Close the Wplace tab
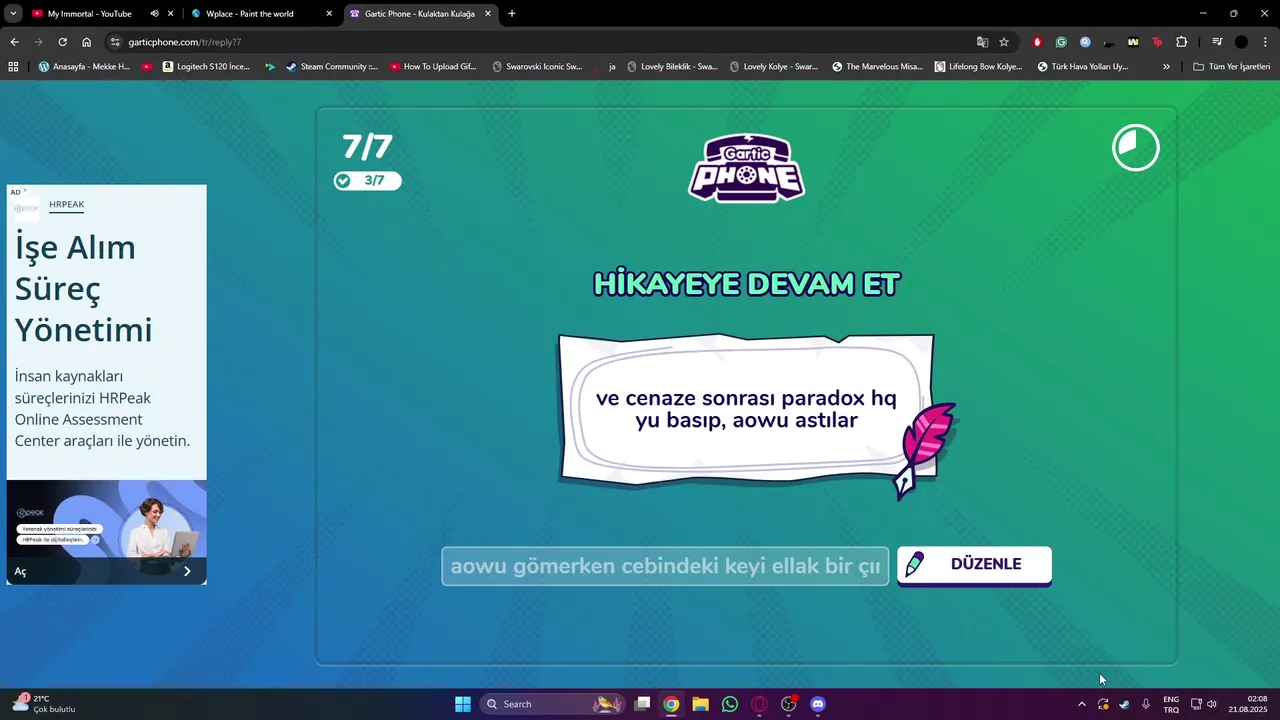1280x720 pixels. tap(329, 14)
